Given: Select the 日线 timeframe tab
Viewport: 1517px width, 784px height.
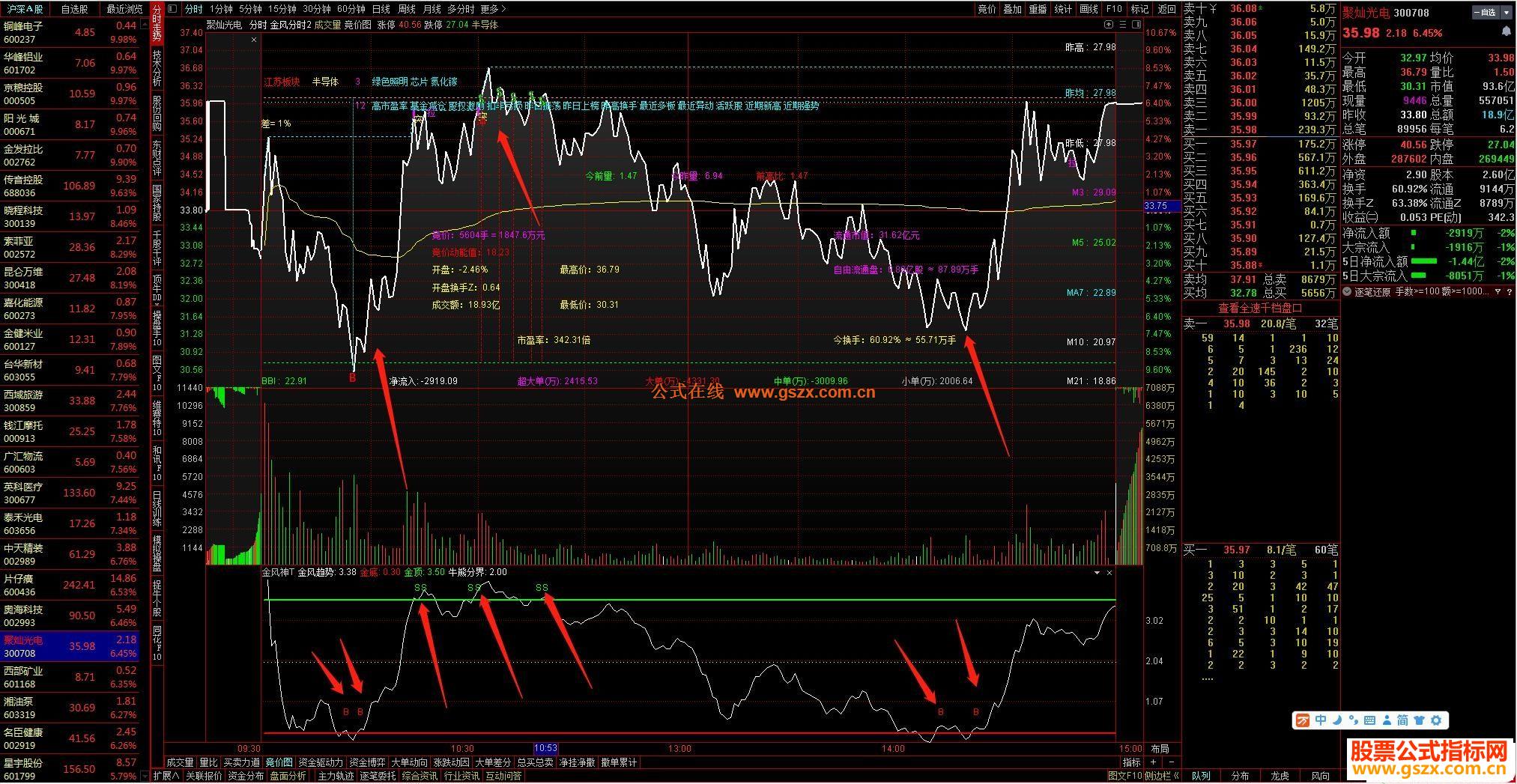Looking at the screenshot, I should [x=381, y=9].
